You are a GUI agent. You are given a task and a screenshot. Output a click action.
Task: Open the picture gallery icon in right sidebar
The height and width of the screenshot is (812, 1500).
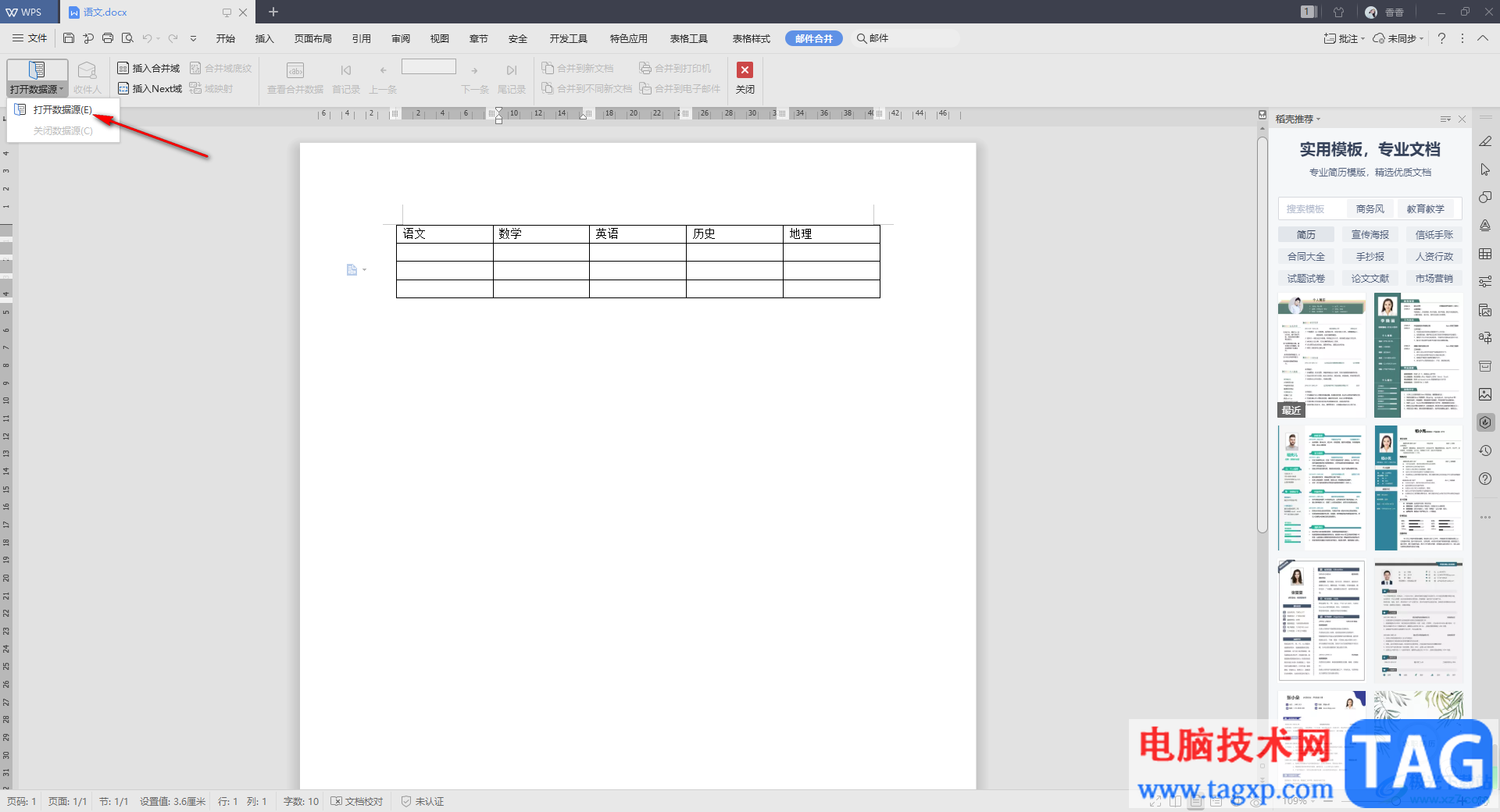(1485, 310)
